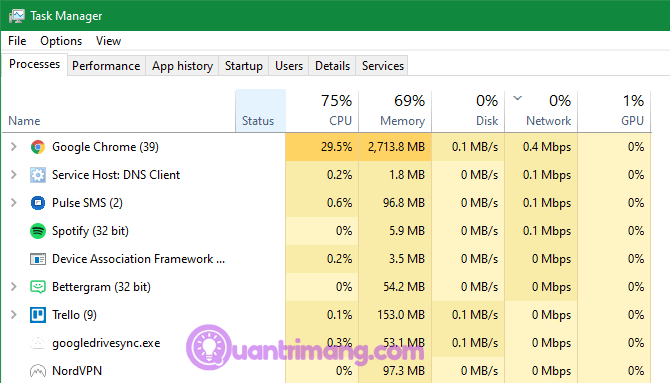Viewport: 670px width, 383px height.
Task: Select the Device Association Framework process name
Action: pyautogui.click(x=138, y=259)
